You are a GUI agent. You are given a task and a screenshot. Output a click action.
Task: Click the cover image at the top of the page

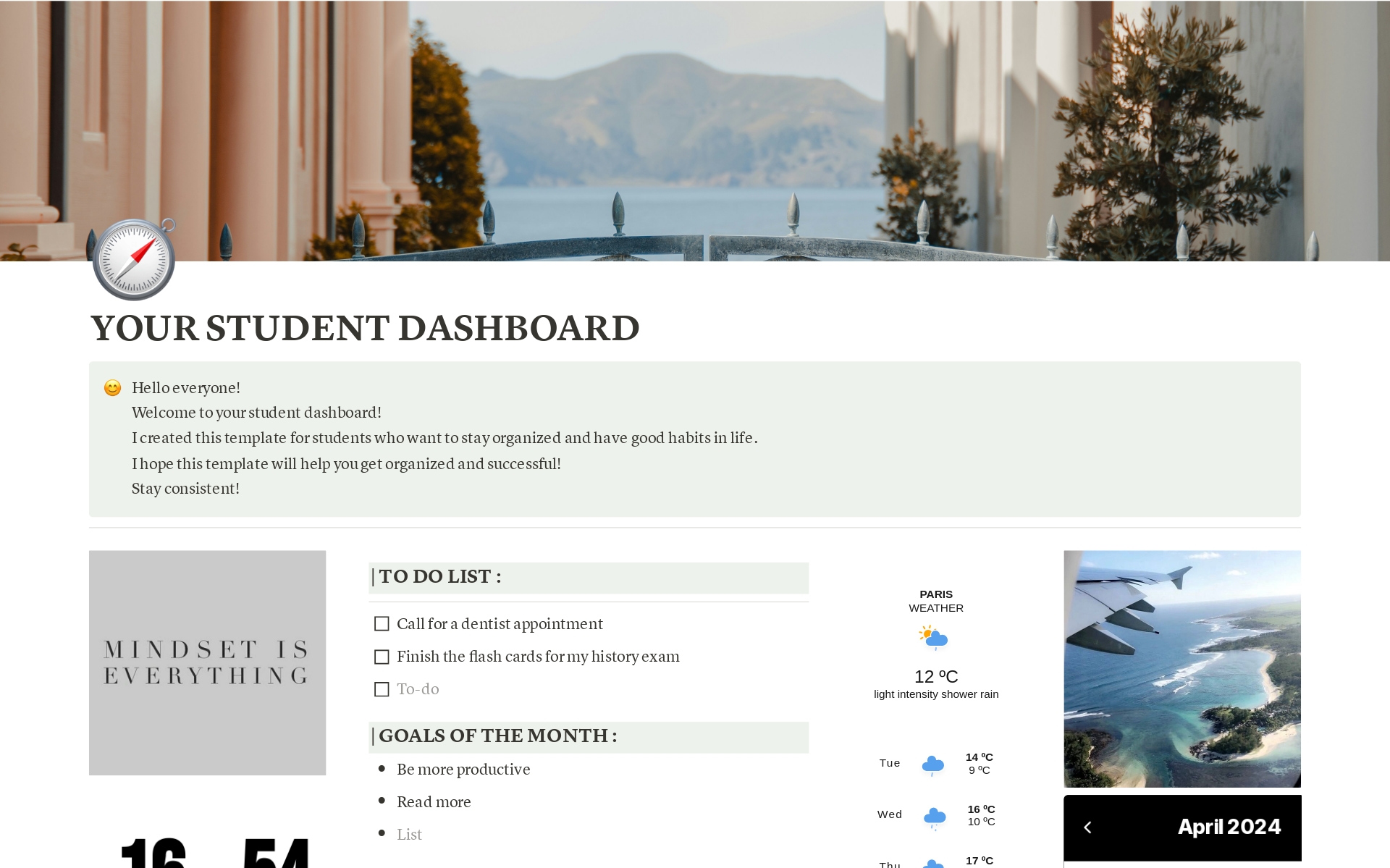[x=695, y=130]
